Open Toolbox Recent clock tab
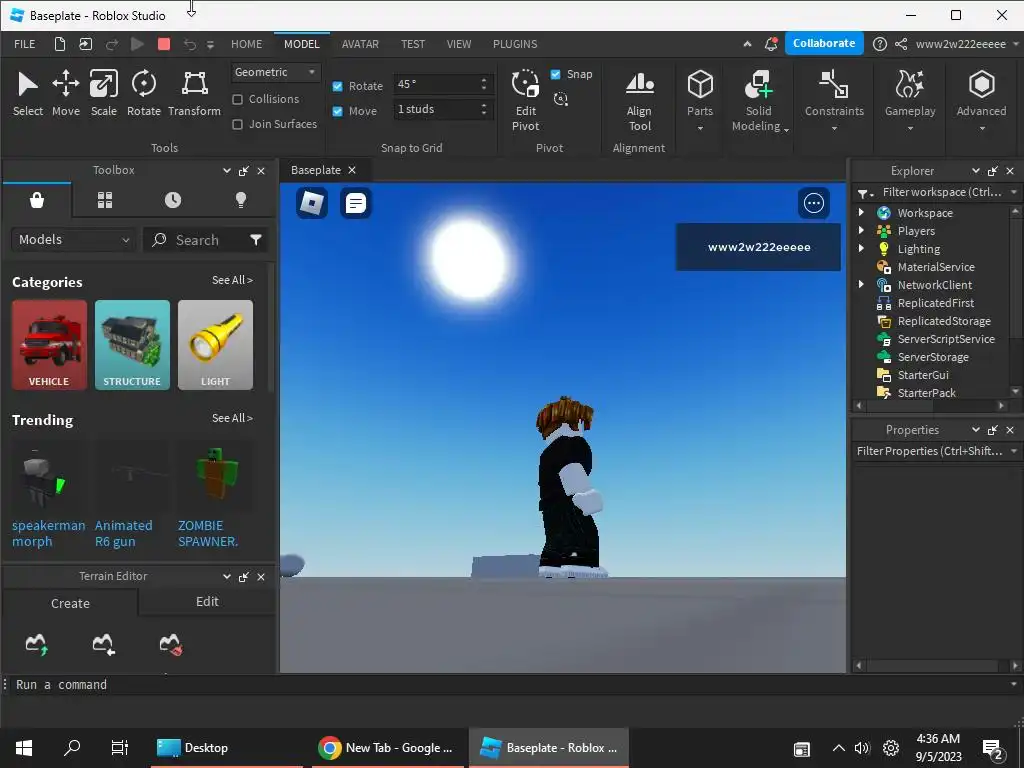The image size is (1024, 768). (173, 200)
